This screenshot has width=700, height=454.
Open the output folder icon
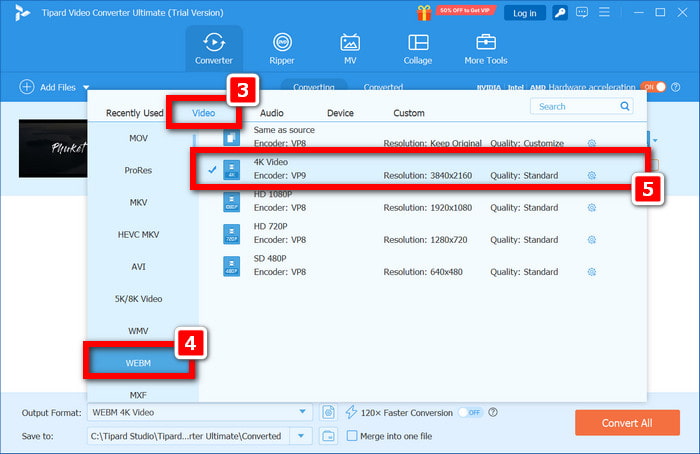328,436
